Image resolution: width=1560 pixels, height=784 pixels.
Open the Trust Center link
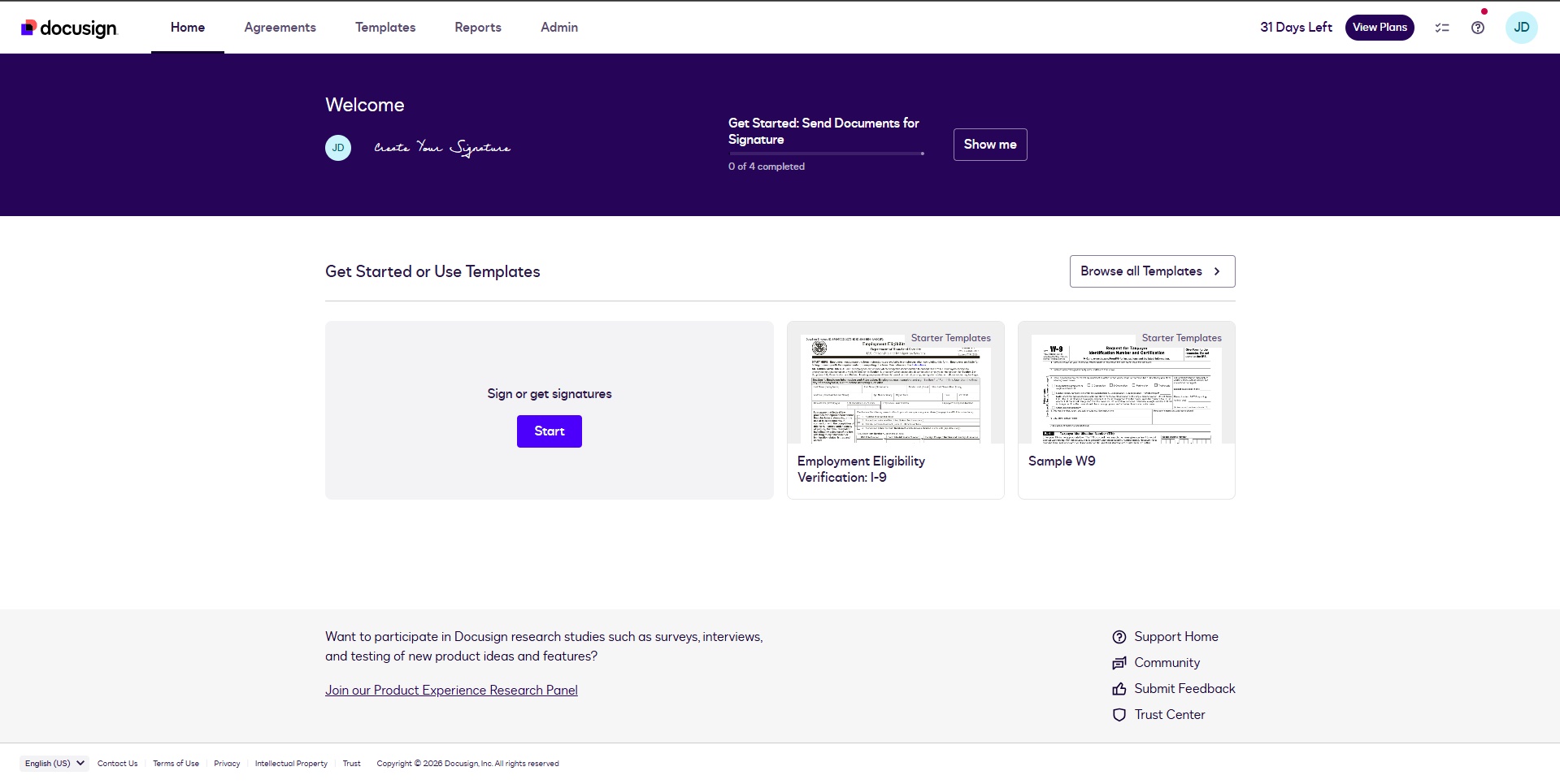[x=1169, y=715]
